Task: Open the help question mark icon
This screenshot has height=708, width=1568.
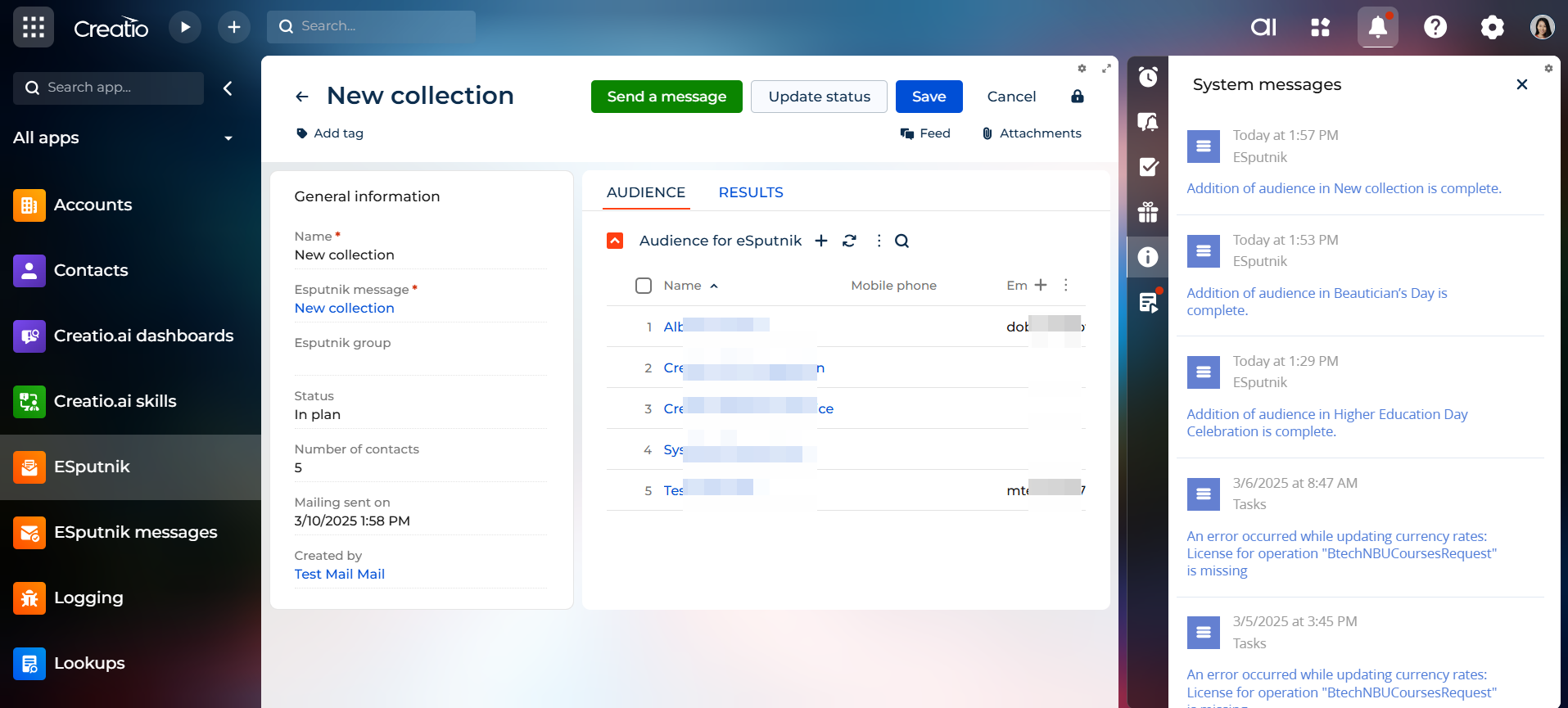Action: click(1435, 27)
